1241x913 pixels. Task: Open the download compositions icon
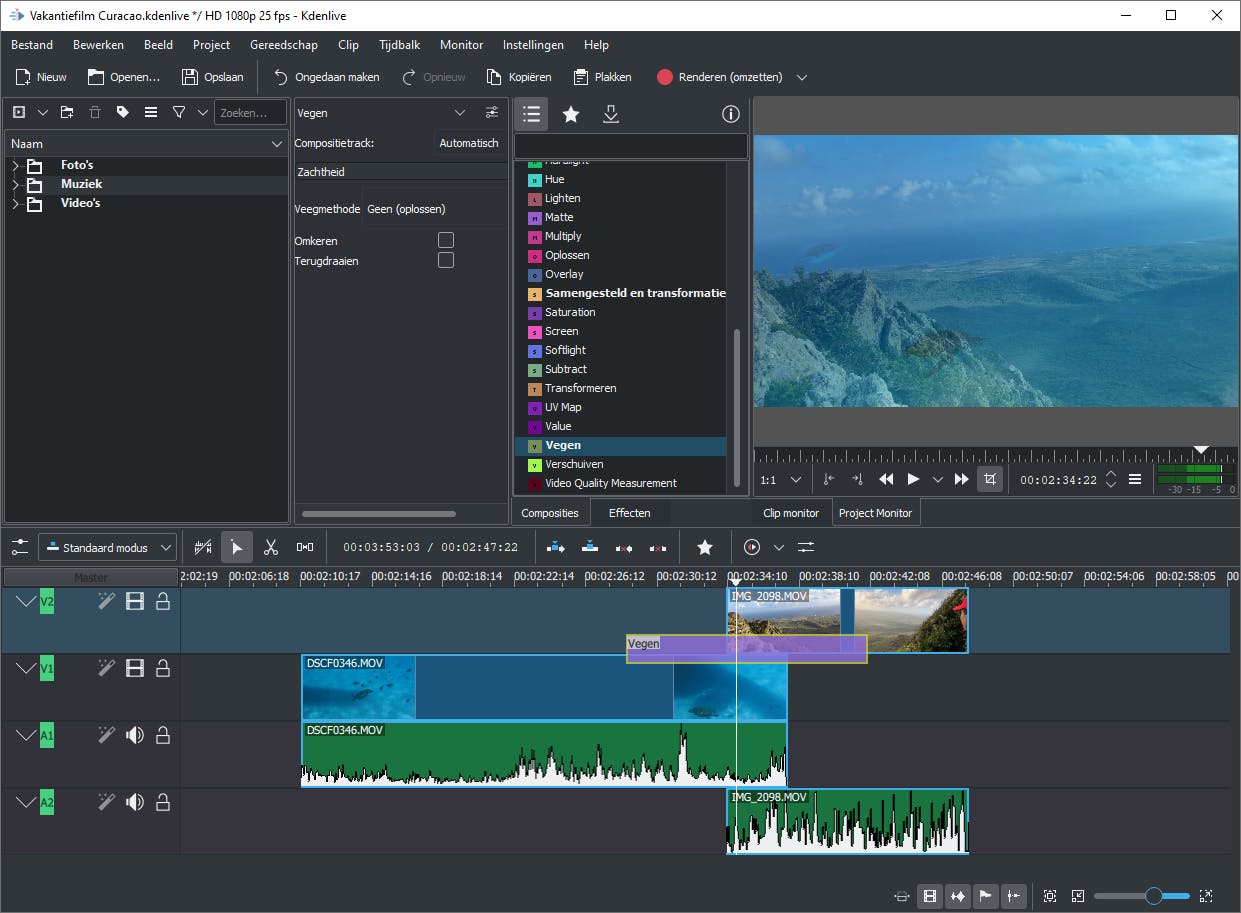(611, 115)
